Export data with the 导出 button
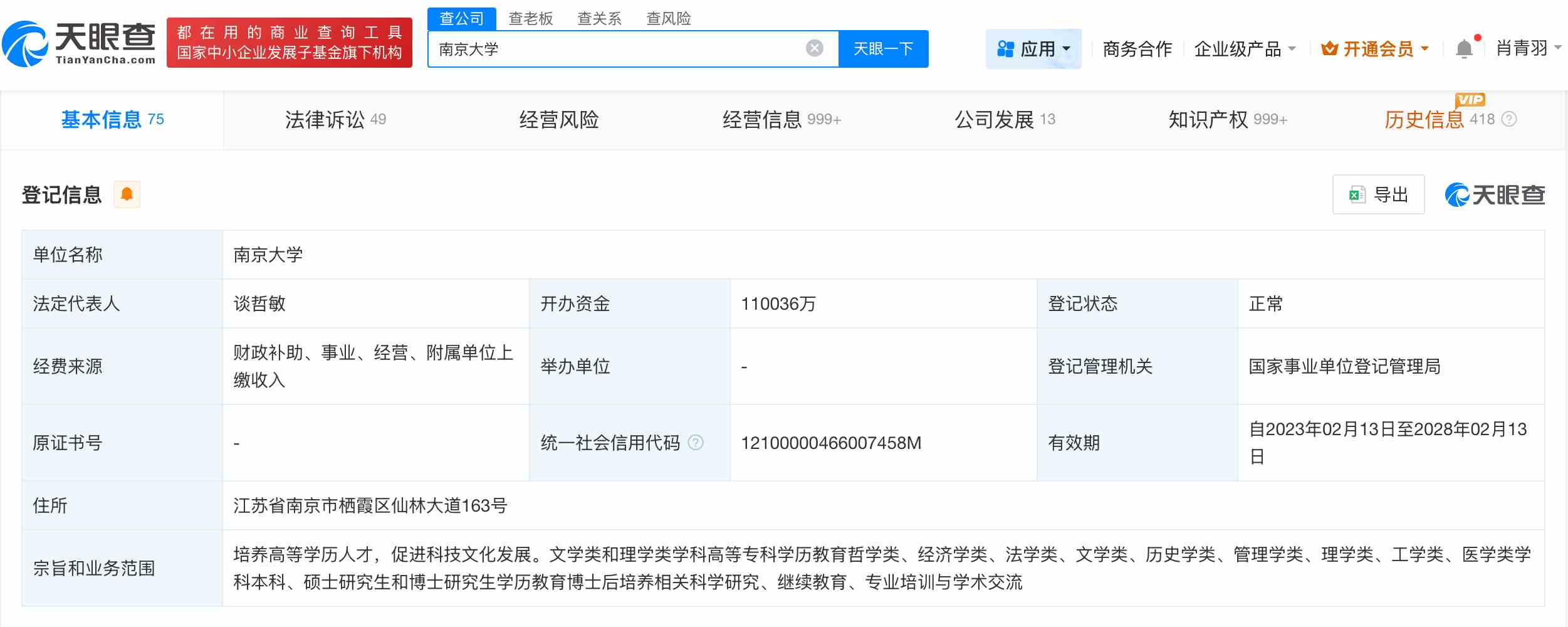1568x627 pixels. (1379, 194)
